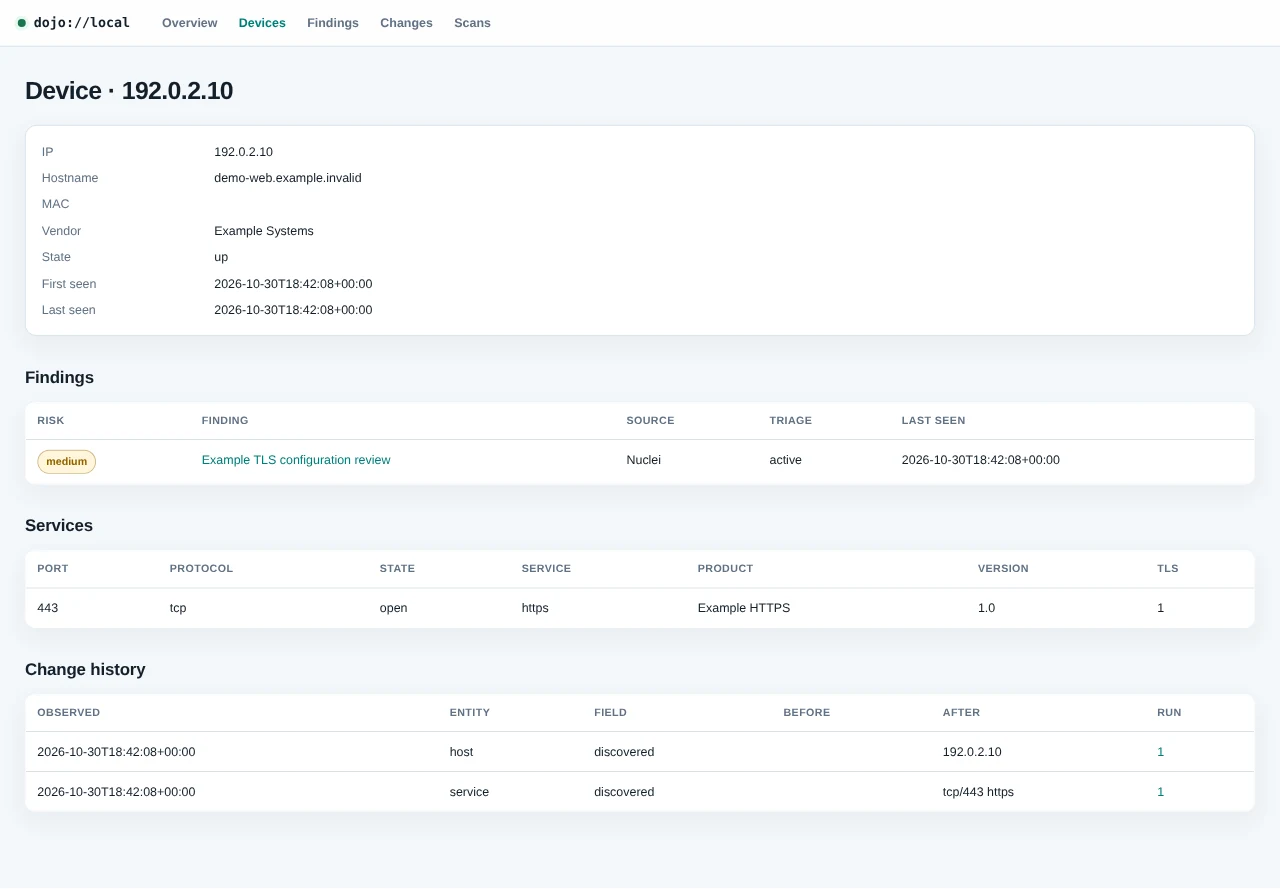Click the green status dot beside dojo://local
This screenshot has width=1280, height=889.
22,23
